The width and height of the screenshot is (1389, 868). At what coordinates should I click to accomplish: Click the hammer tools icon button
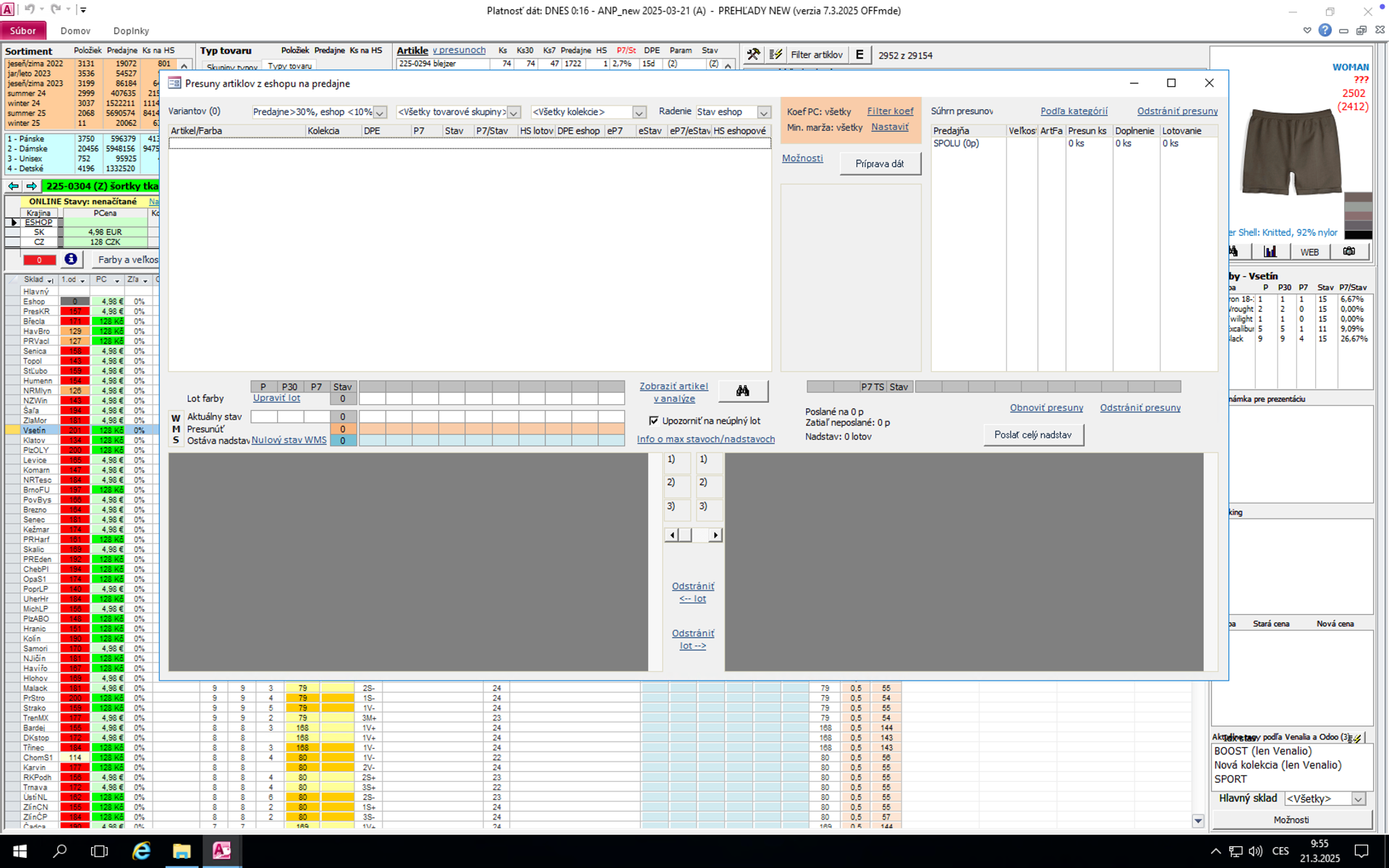tap(753, 54)
